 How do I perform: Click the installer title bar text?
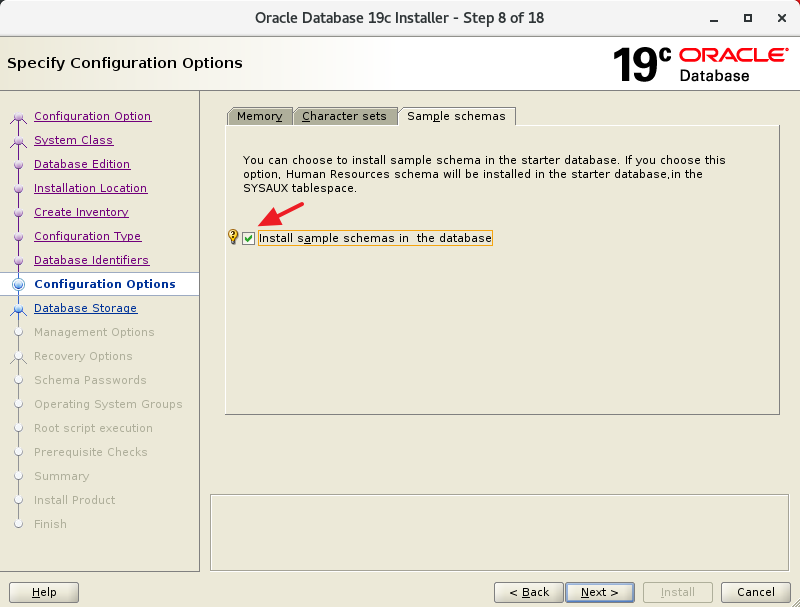coord(399,18)
